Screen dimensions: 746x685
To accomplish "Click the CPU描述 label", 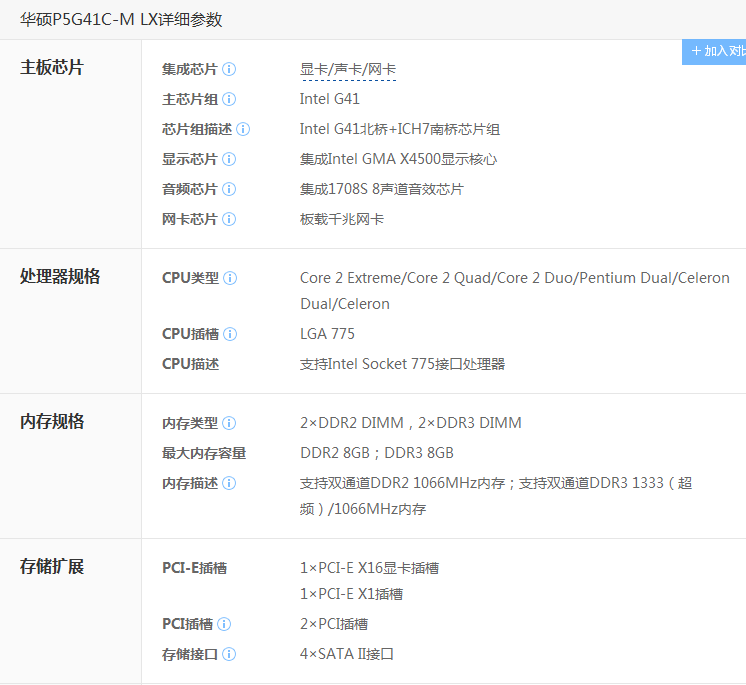I will pyautogui.click(x=190, y=364).
